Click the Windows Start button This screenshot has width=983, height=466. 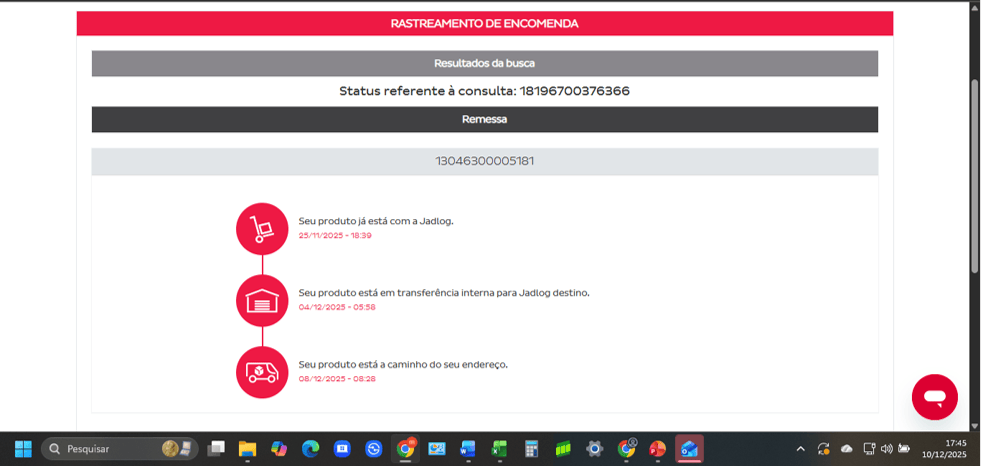click(x=23, y=449)
